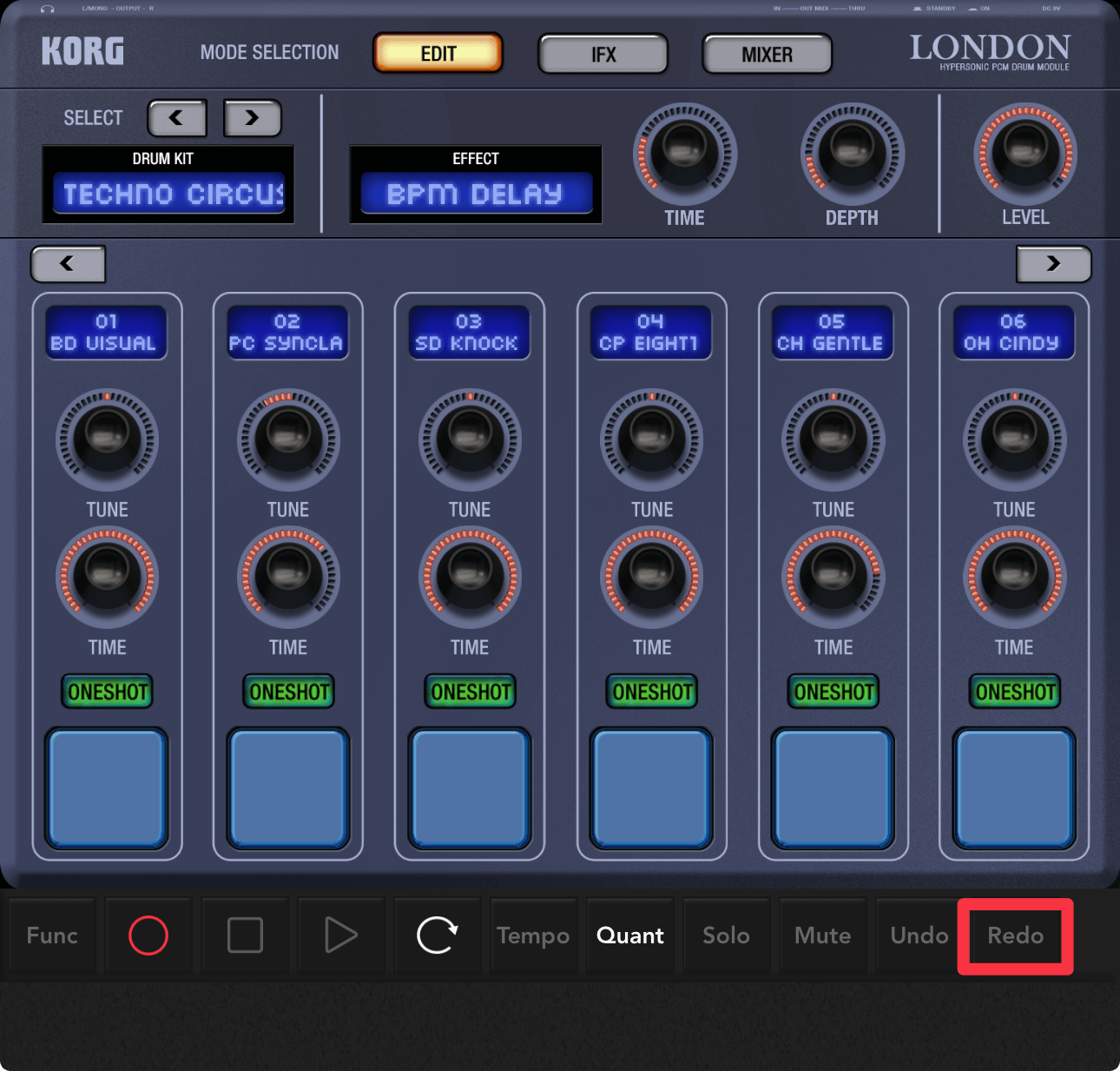
Task: Open the Tempo setting
Action: click(533, 935)
